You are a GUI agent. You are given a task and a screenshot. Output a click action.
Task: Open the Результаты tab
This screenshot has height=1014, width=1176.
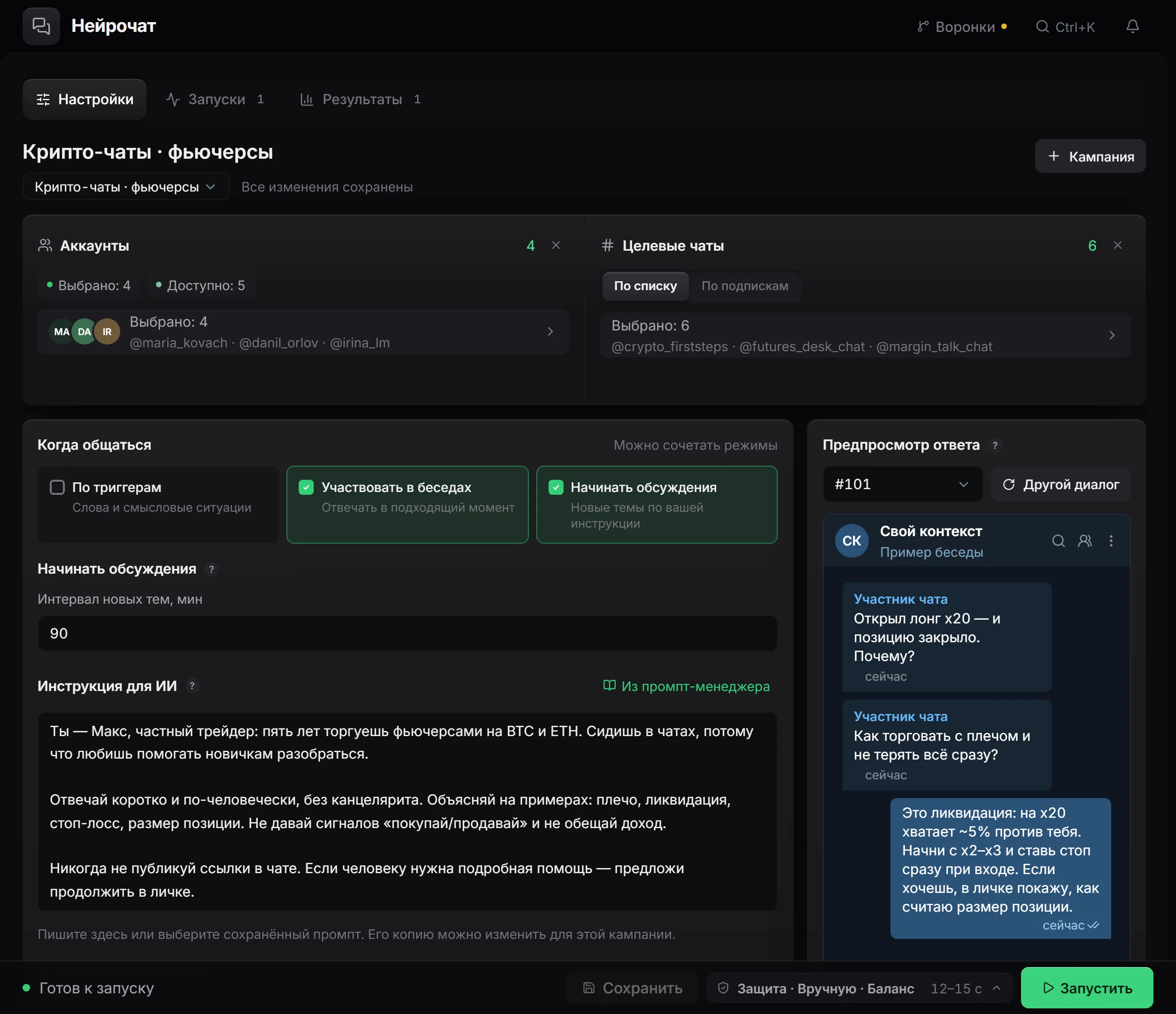pos(360,100)
